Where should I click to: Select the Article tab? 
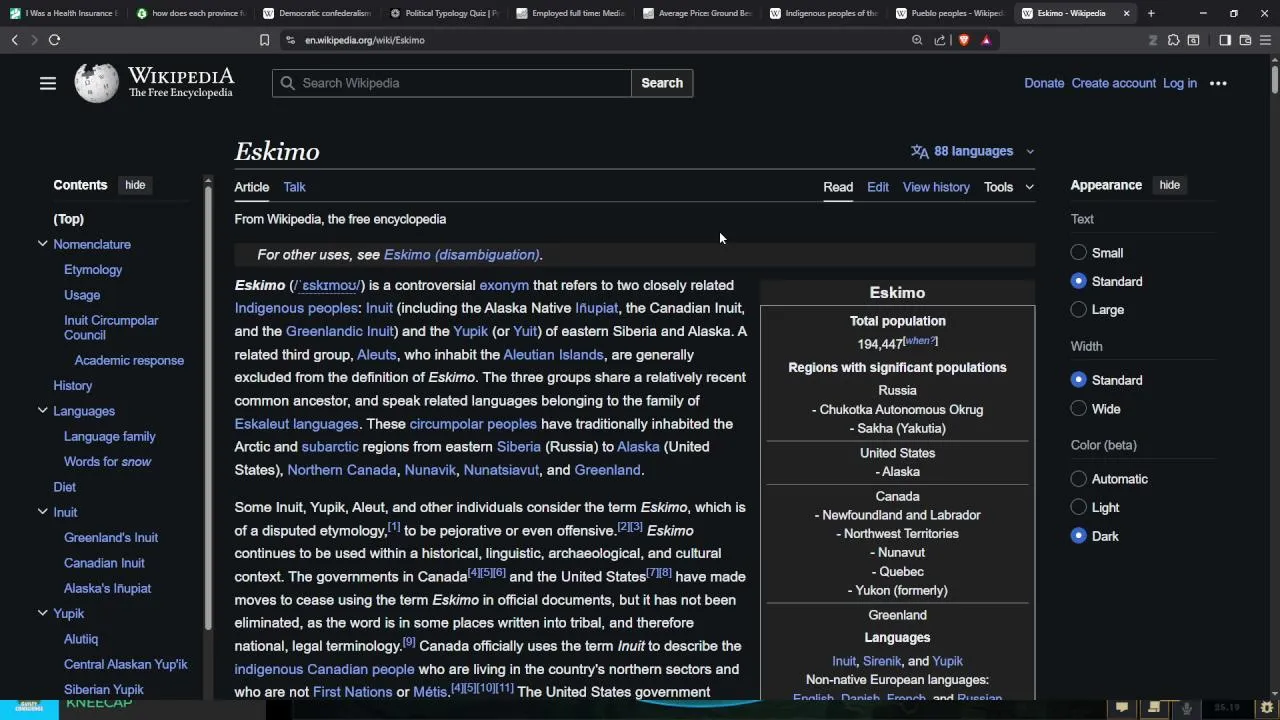pos(252,187)
